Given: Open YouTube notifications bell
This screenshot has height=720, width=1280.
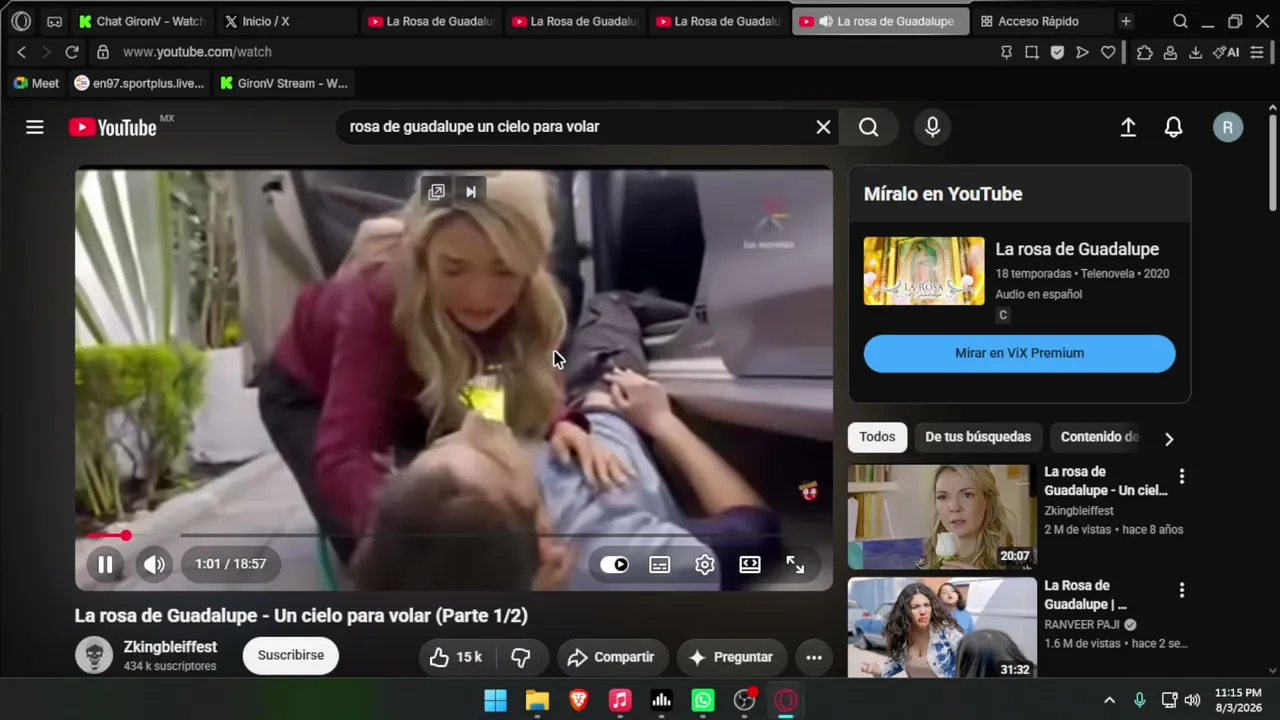Looking at the screenshot, I should point(1174,127).
